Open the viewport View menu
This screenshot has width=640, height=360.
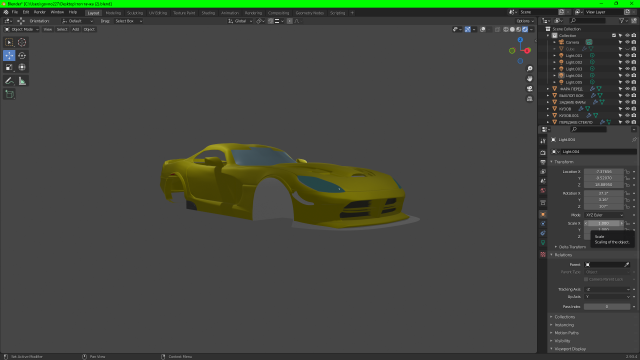pyautogui.click(x=48, y=29)
